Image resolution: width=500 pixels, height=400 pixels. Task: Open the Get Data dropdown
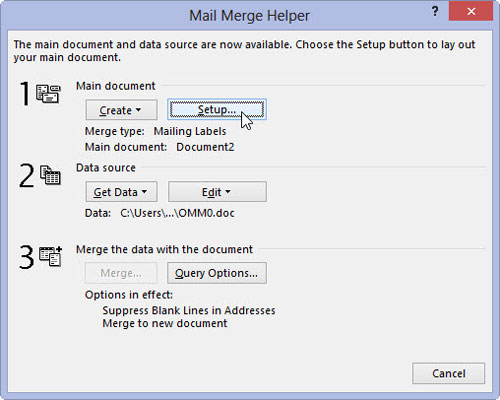tap(121, 192)
